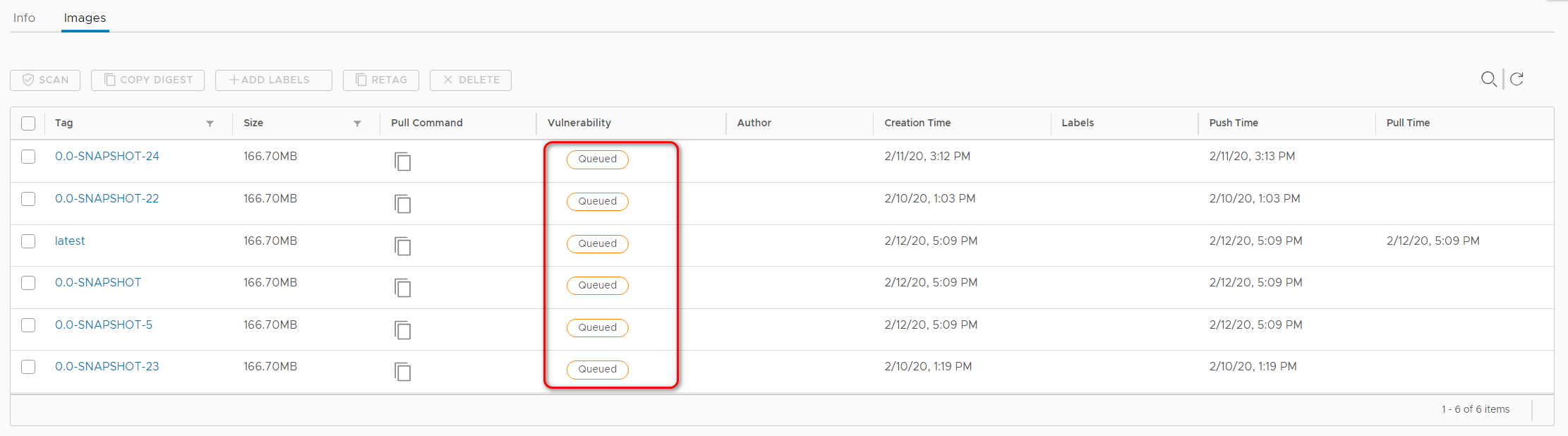This screenshot has height=436, width=1568.
Task: Copy pull command for 0.0-SNAPSHOT-23
Action: (402, 372)
